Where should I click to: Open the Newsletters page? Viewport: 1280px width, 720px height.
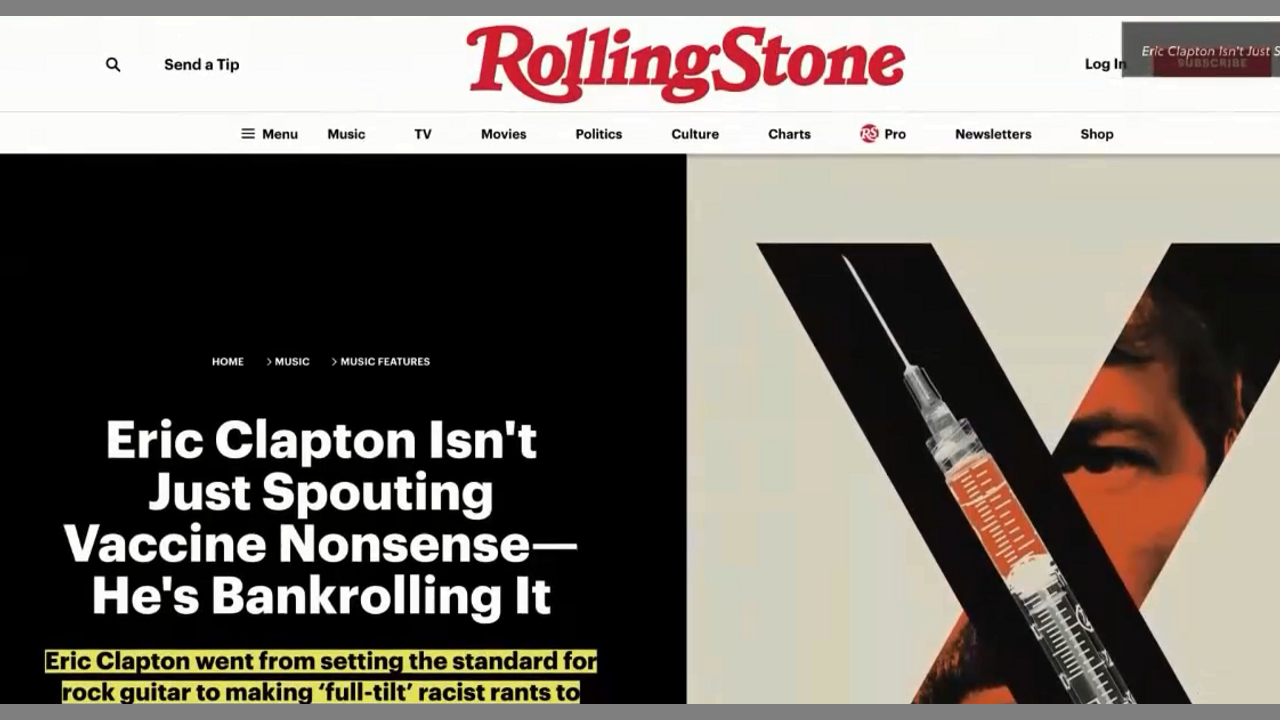click(x=993, y=134)
